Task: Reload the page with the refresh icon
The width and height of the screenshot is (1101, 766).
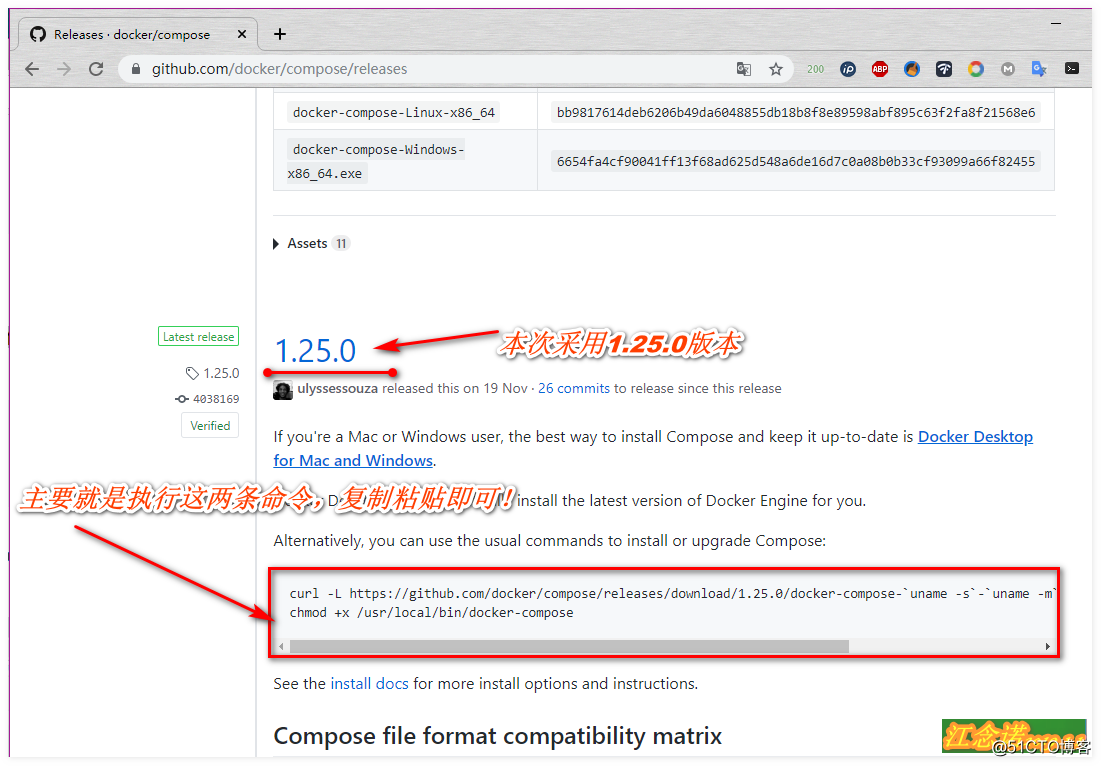Action: coord(96,69)
